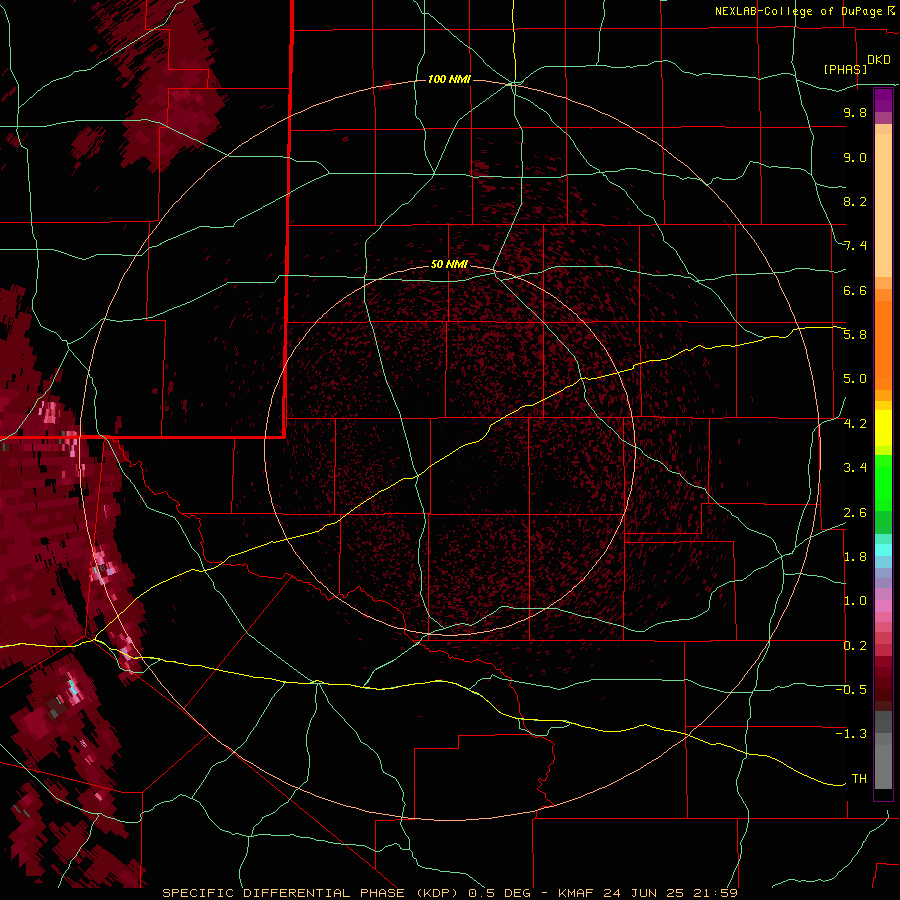Image resolution: width=900 pixels, height=900 pixels.
Task: Click the -1.3 value on the color scale
Action: [851, 734]
